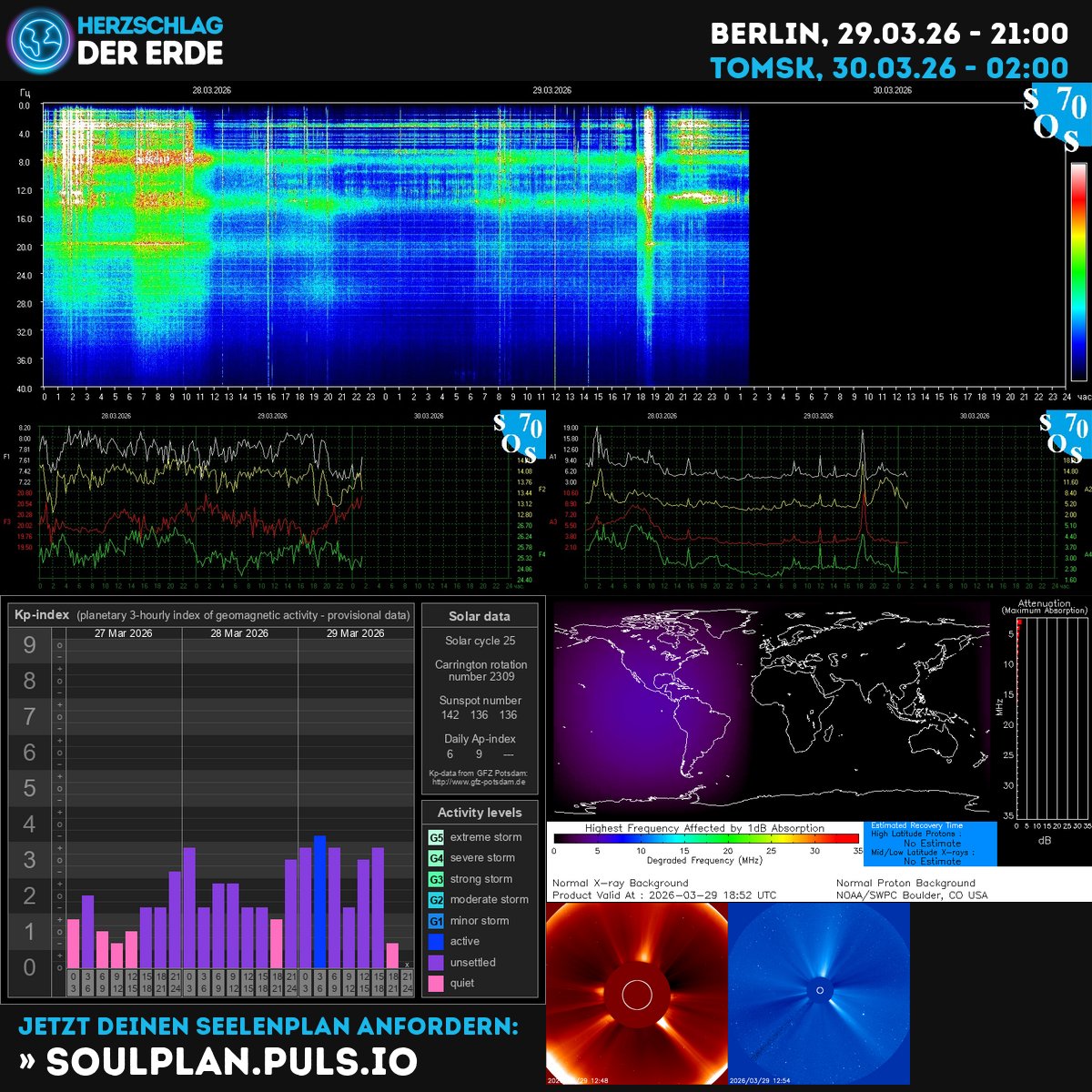This screenshot has height=1092, width=1092.
Task: Click the Attenuation maximum absorption bar chart
Action: click(1051, 719)
